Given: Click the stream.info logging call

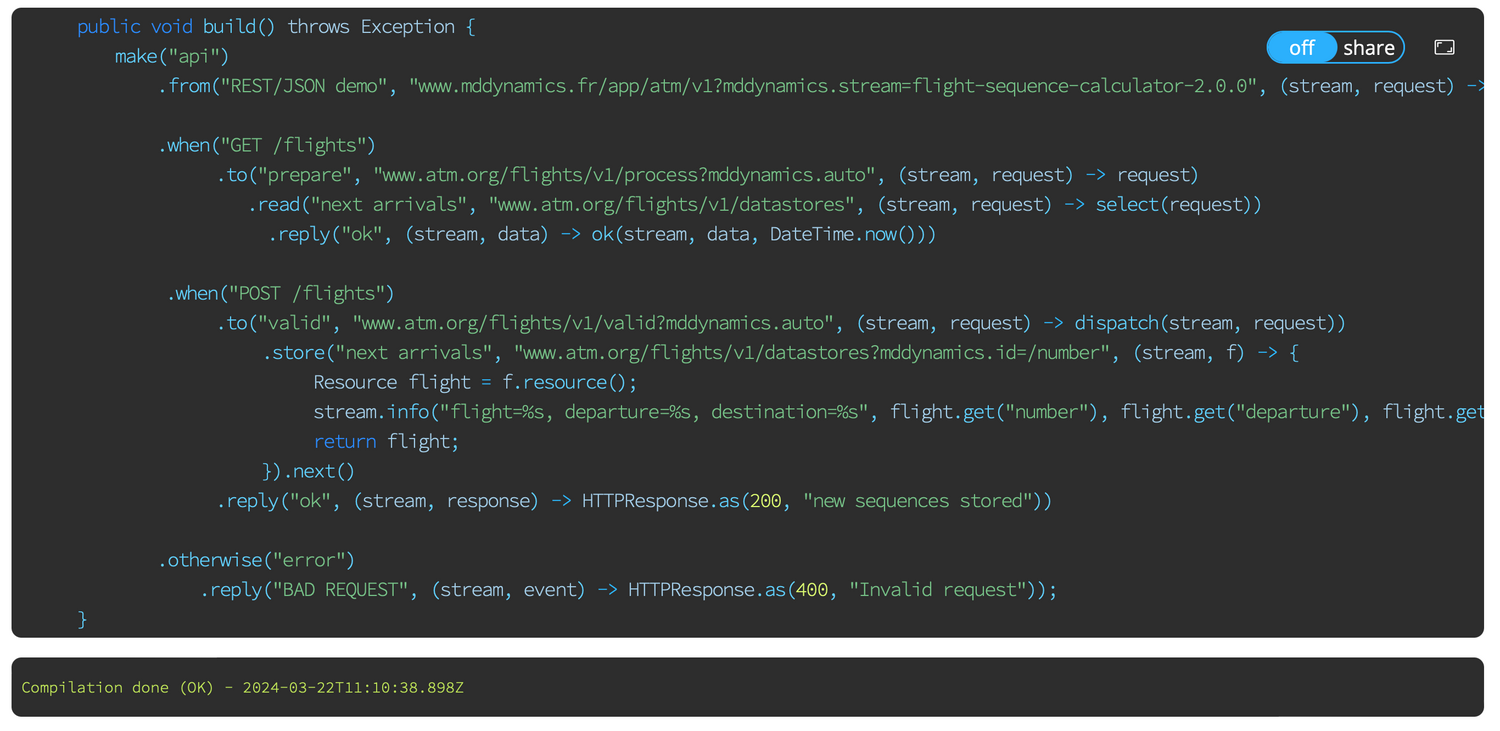Looking at the screenshot, I should pos(375,412).
